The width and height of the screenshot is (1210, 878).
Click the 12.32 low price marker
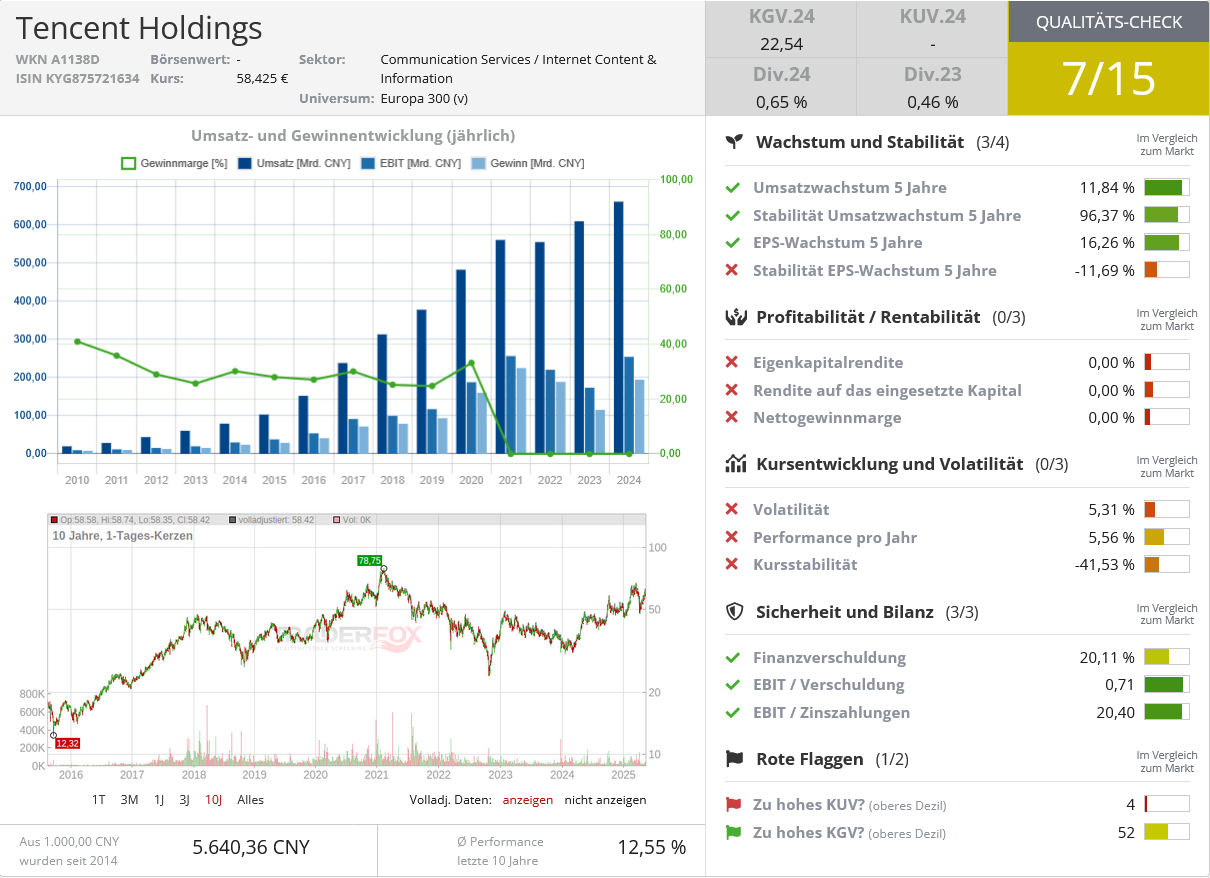67,743
